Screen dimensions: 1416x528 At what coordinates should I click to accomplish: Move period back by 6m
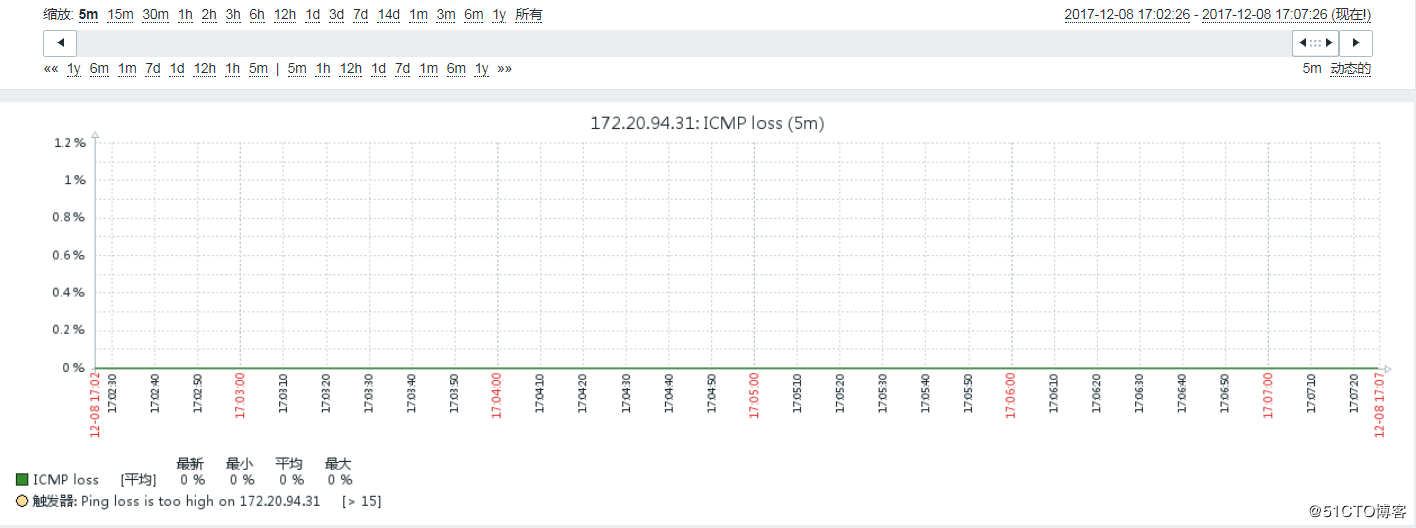click(99, 69)
